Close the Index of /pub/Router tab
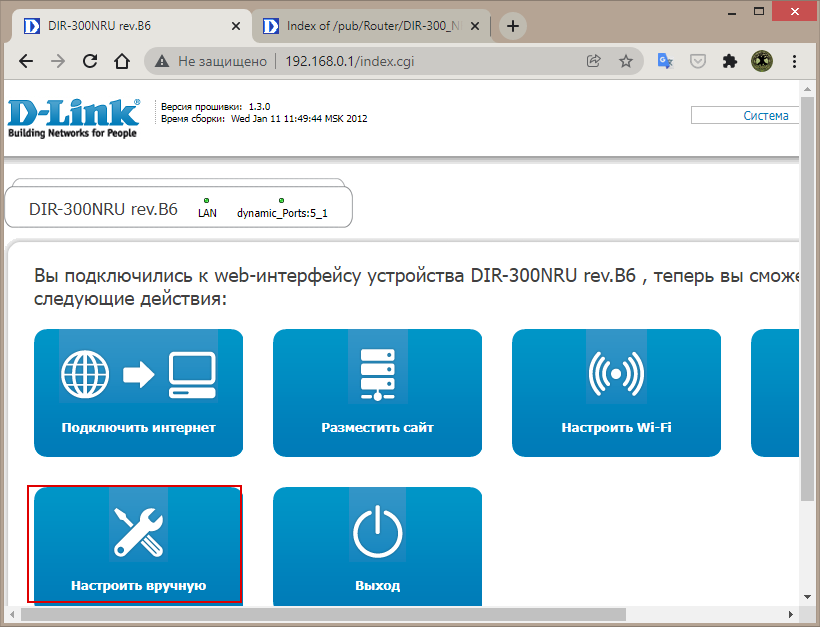 (475, 26)
